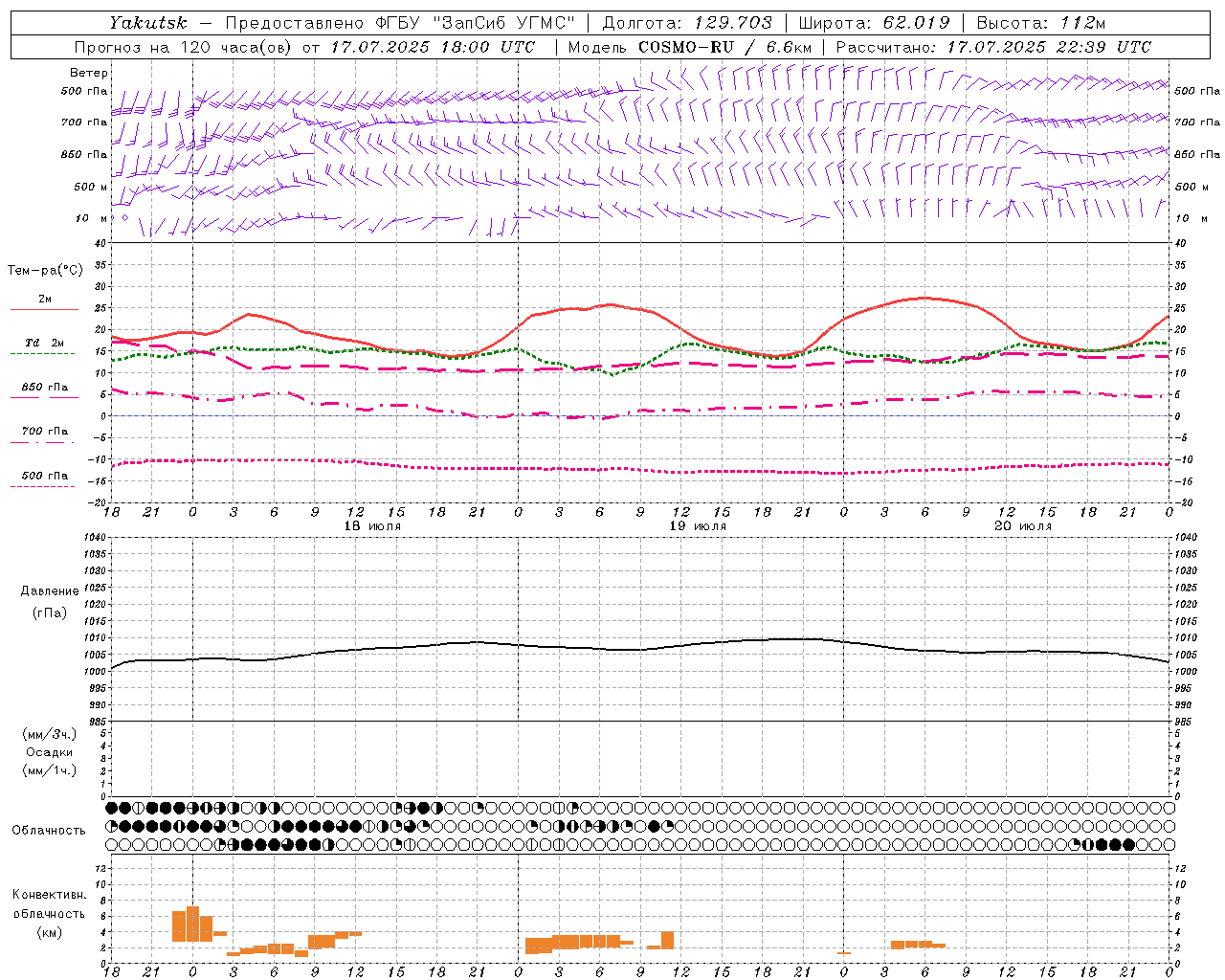
Task: Click the dotted pink swatch under legend '500 гПа'
Action: pos(43,486)
